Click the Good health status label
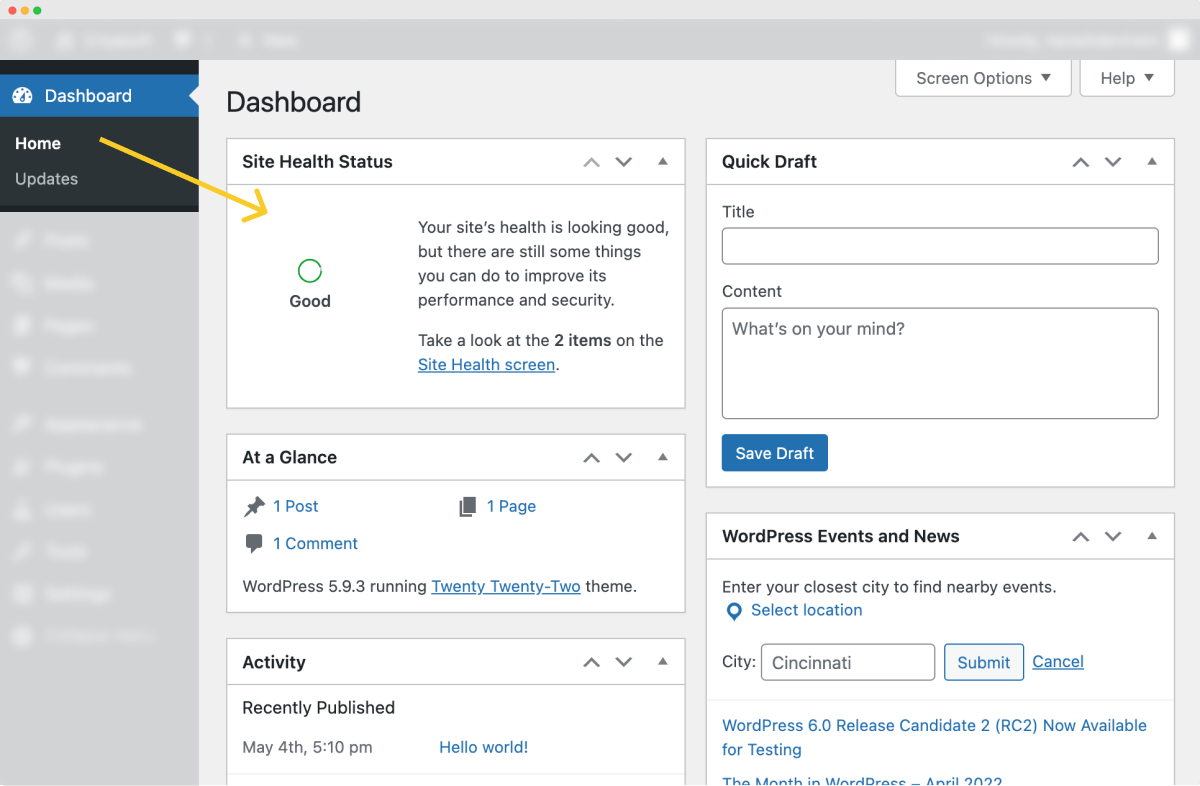Screen dimensions: 1200x786 [x=310, y=301]
